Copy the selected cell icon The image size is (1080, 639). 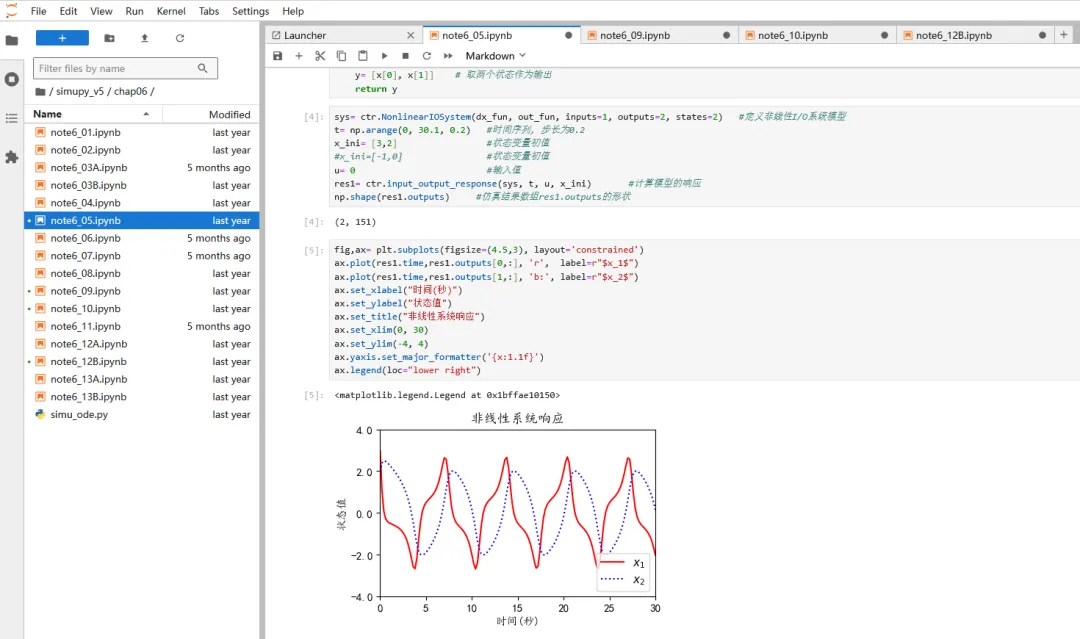pos(342,56)
